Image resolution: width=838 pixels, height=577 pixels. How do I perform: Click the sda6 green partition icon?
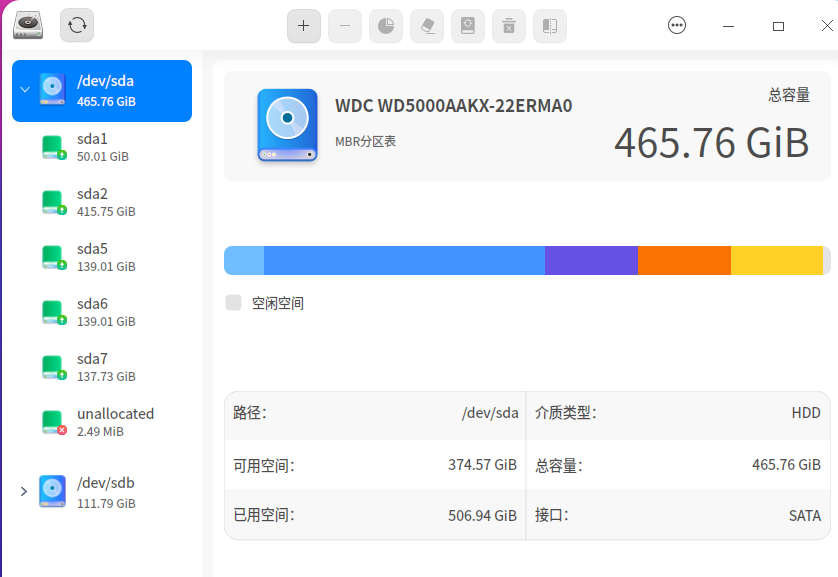click(54, 313)
